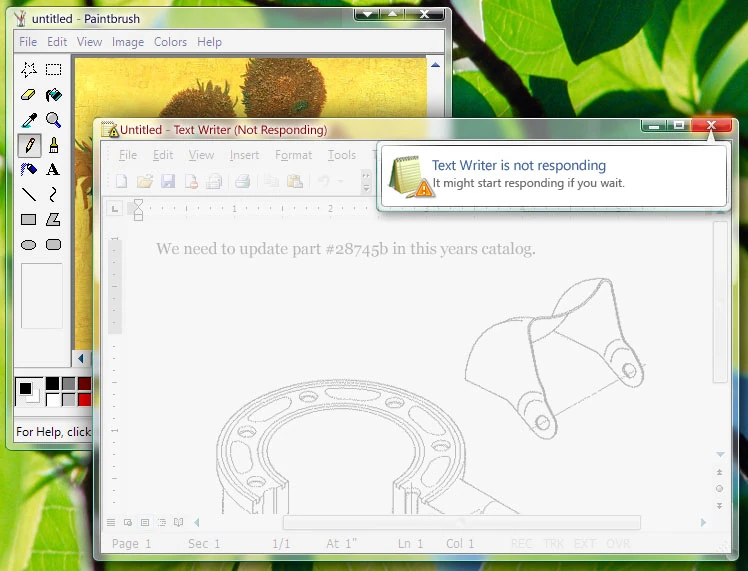The width and height of the screenshot is (748, 571).
Task: Click Next Page double-arrow on Text Writer scrollbar
Action: pos(719,506)
